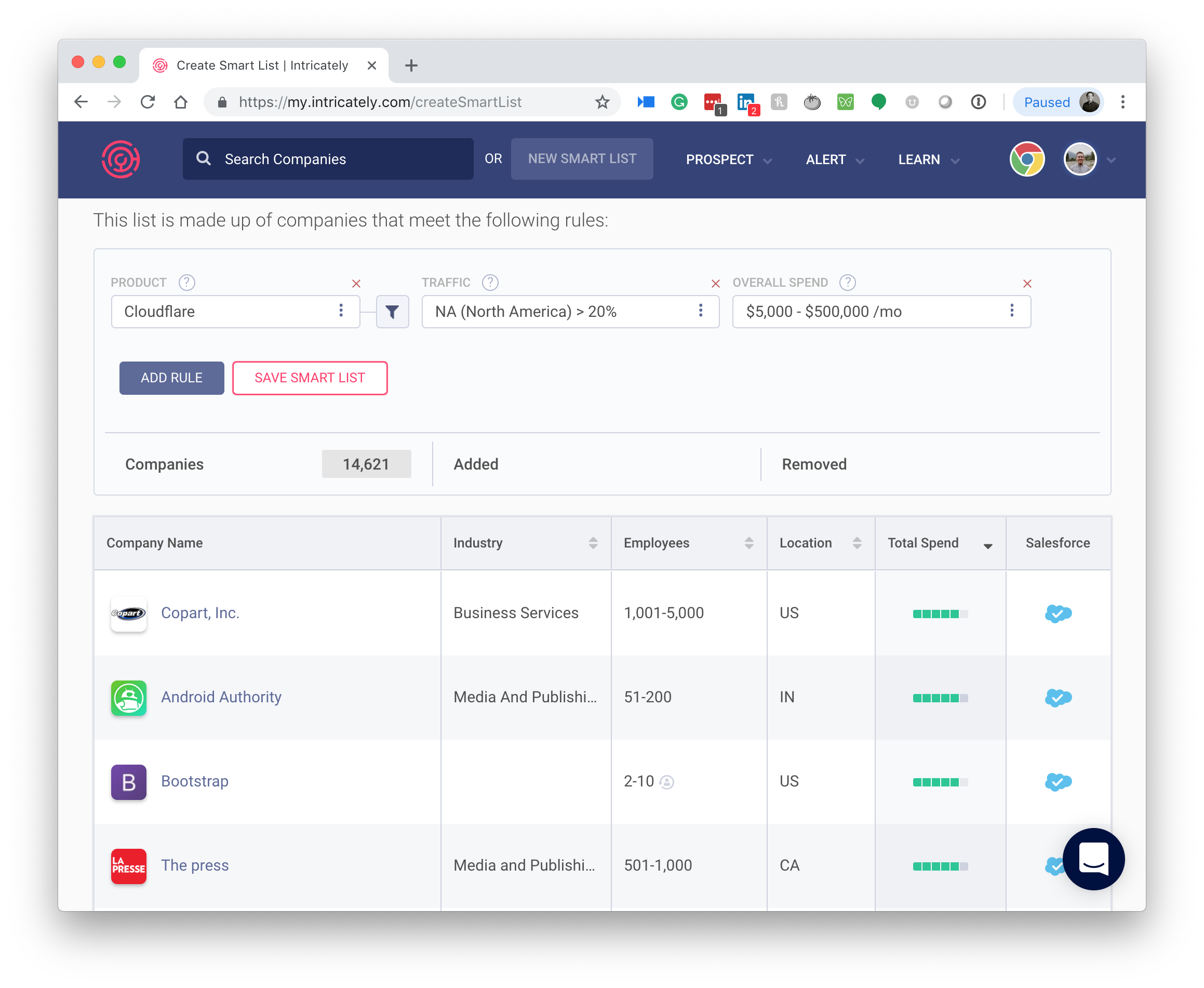This screenshot has width=1204, height=988.
Task: Show help for OVERALL SPEND rule
Action: click(847, 282)
